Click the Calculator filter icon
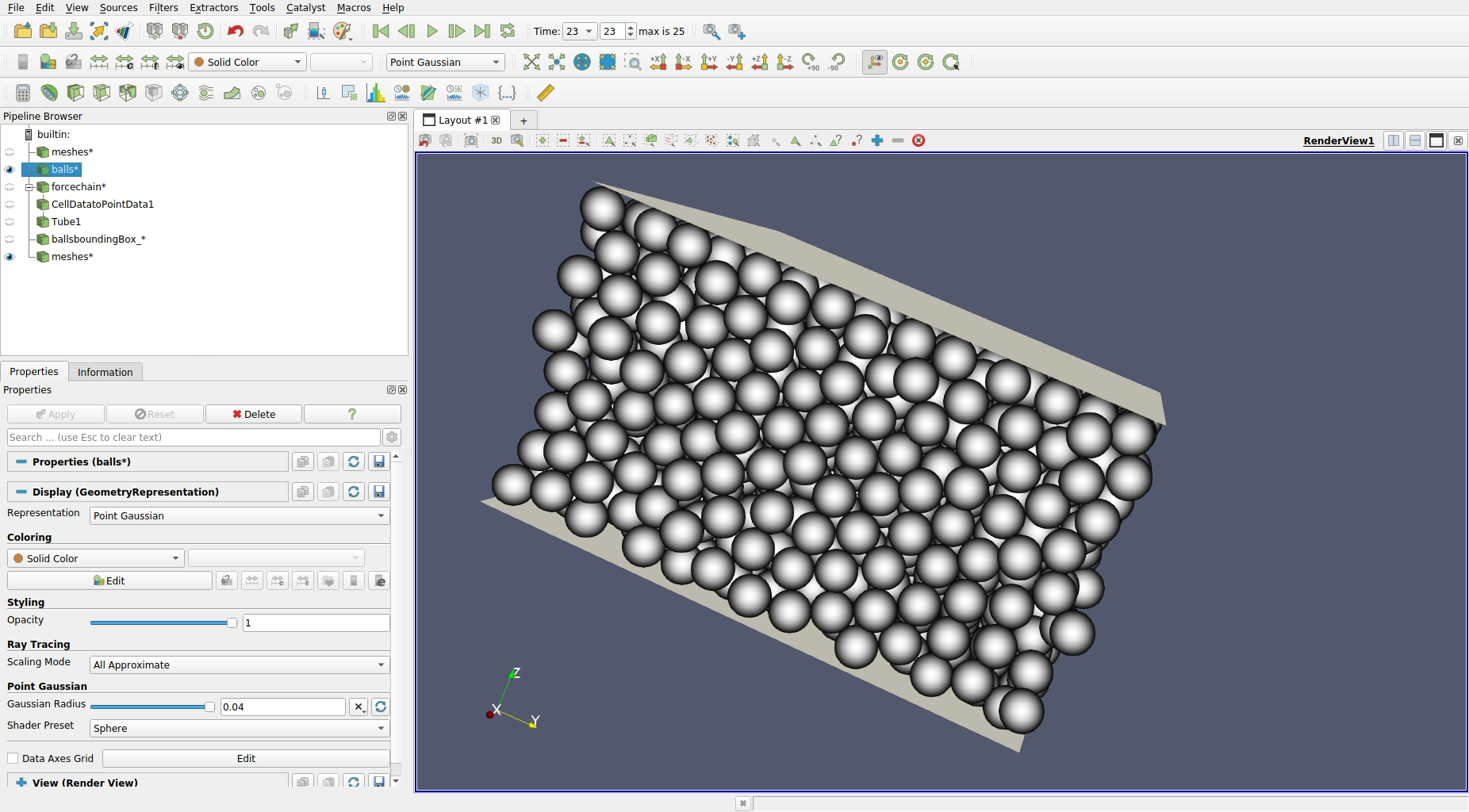The width and height of the screenshot is (1469, 812). click(23, 93)
